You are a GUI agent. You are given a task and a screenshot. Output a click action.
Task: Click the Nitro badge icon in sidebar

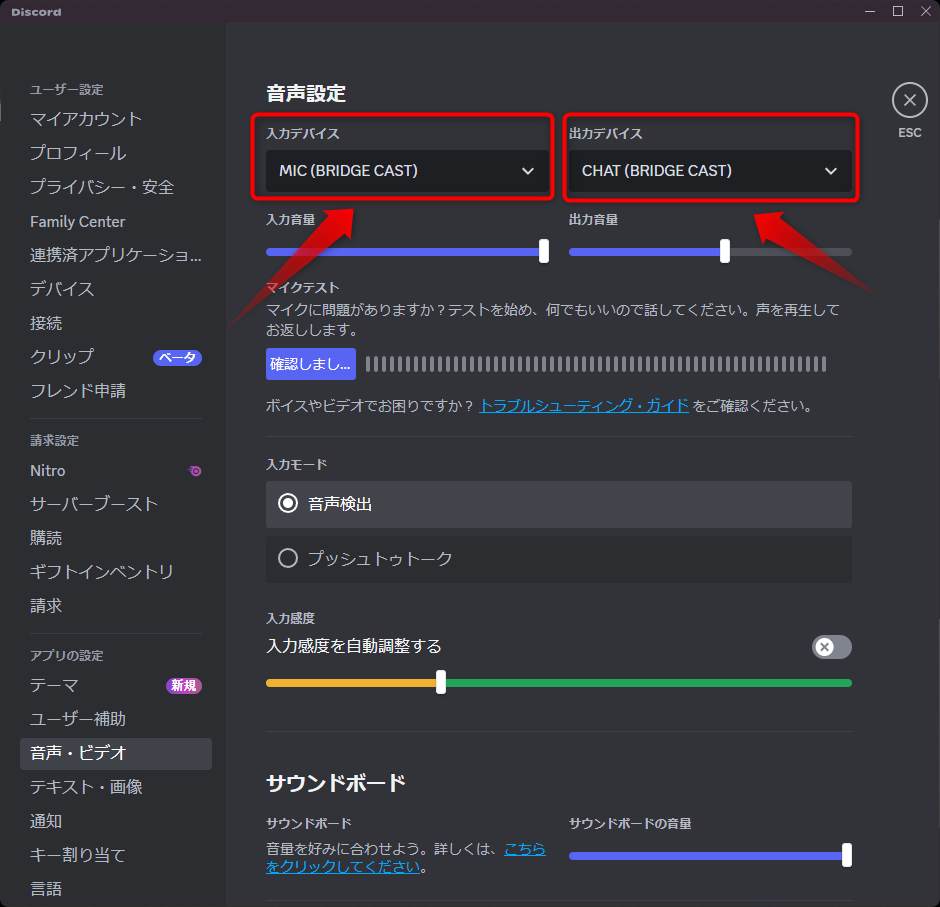pyautogui.click(x=195, y=471)
